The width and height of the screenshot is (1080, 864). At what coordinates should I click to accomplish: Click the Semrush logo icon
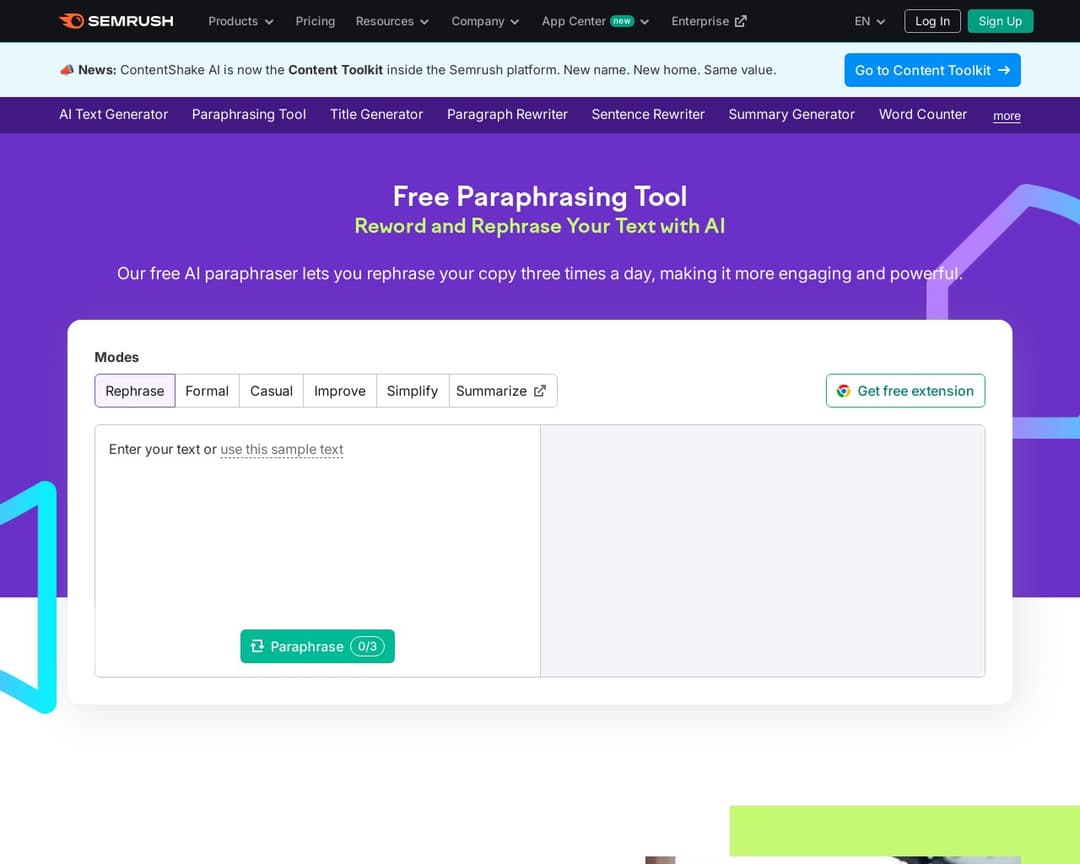71,21
